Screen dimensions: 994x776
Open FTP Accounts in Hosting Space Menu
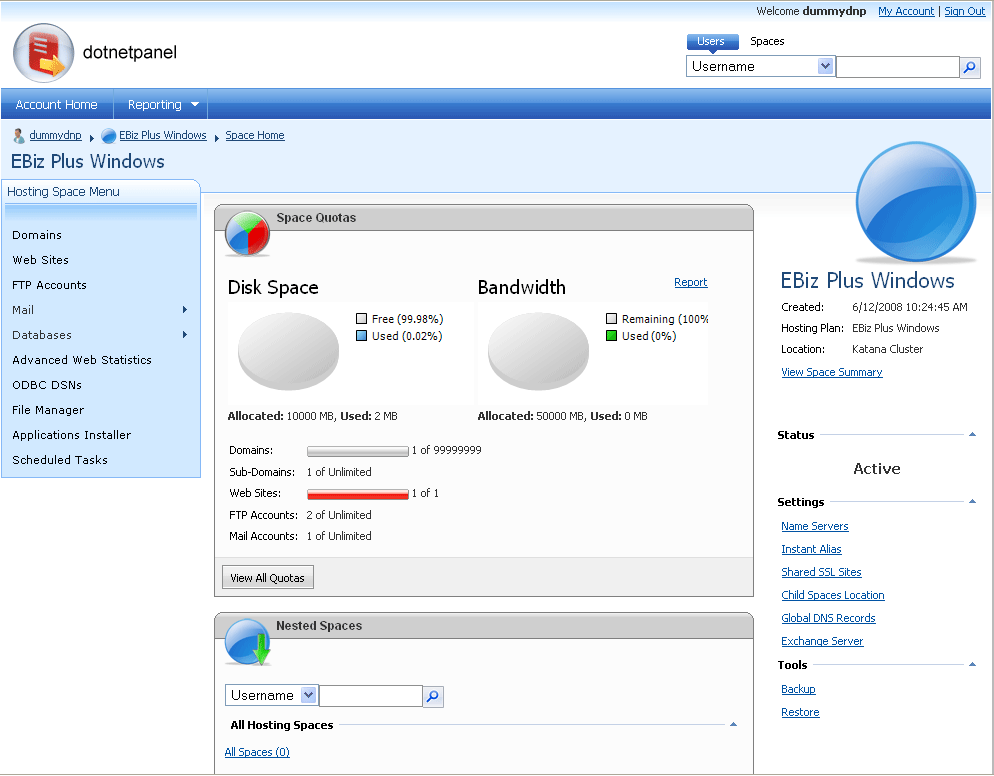point(49,285)
